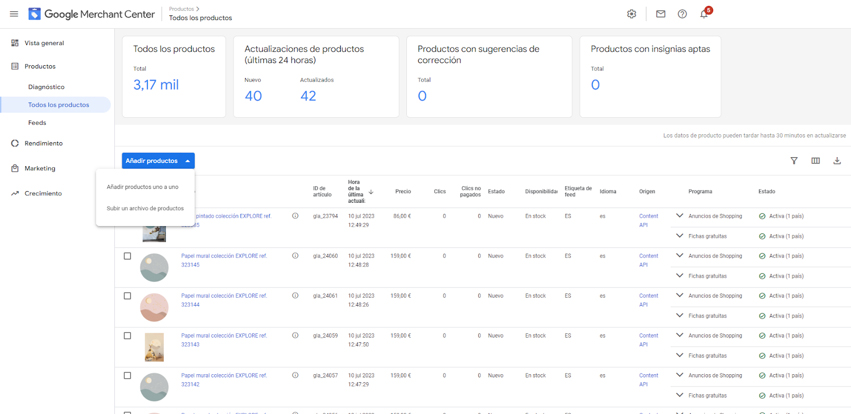Expand Anuncios de Shopping for gla_24060

[680, 256]
